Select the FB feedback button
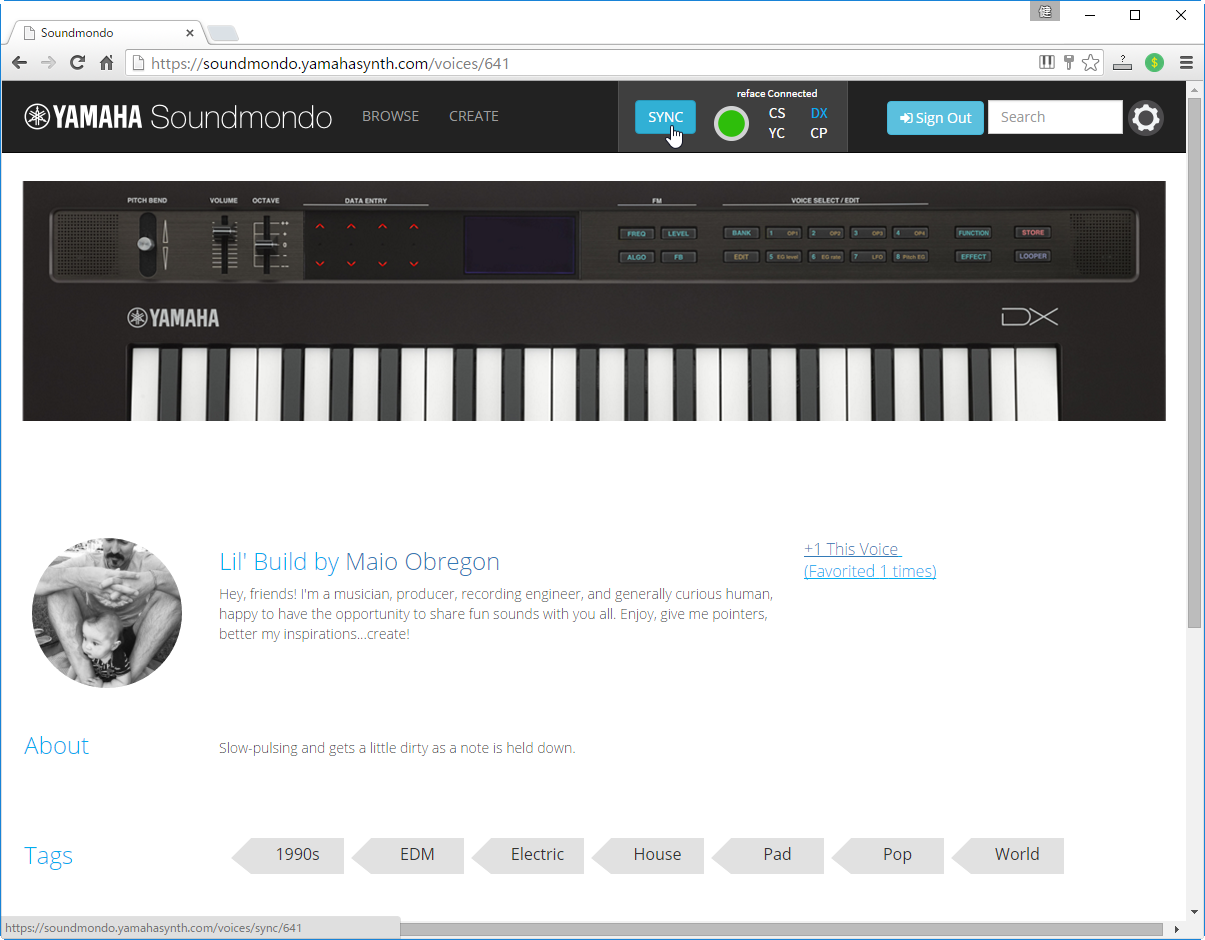Image resolution: width=1205 pixels, height=940 pixels. (x=678, y=257)
